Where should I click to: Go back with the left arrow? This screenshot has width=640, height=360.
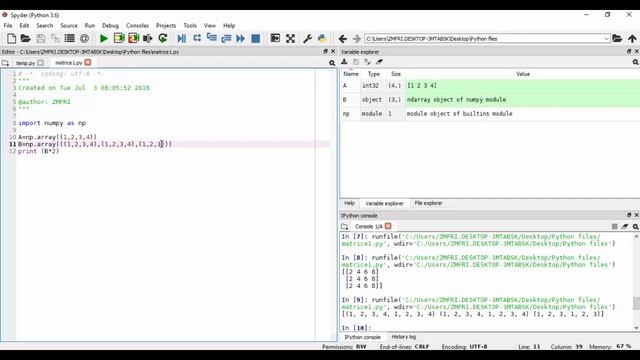click(x=342, y=39)
